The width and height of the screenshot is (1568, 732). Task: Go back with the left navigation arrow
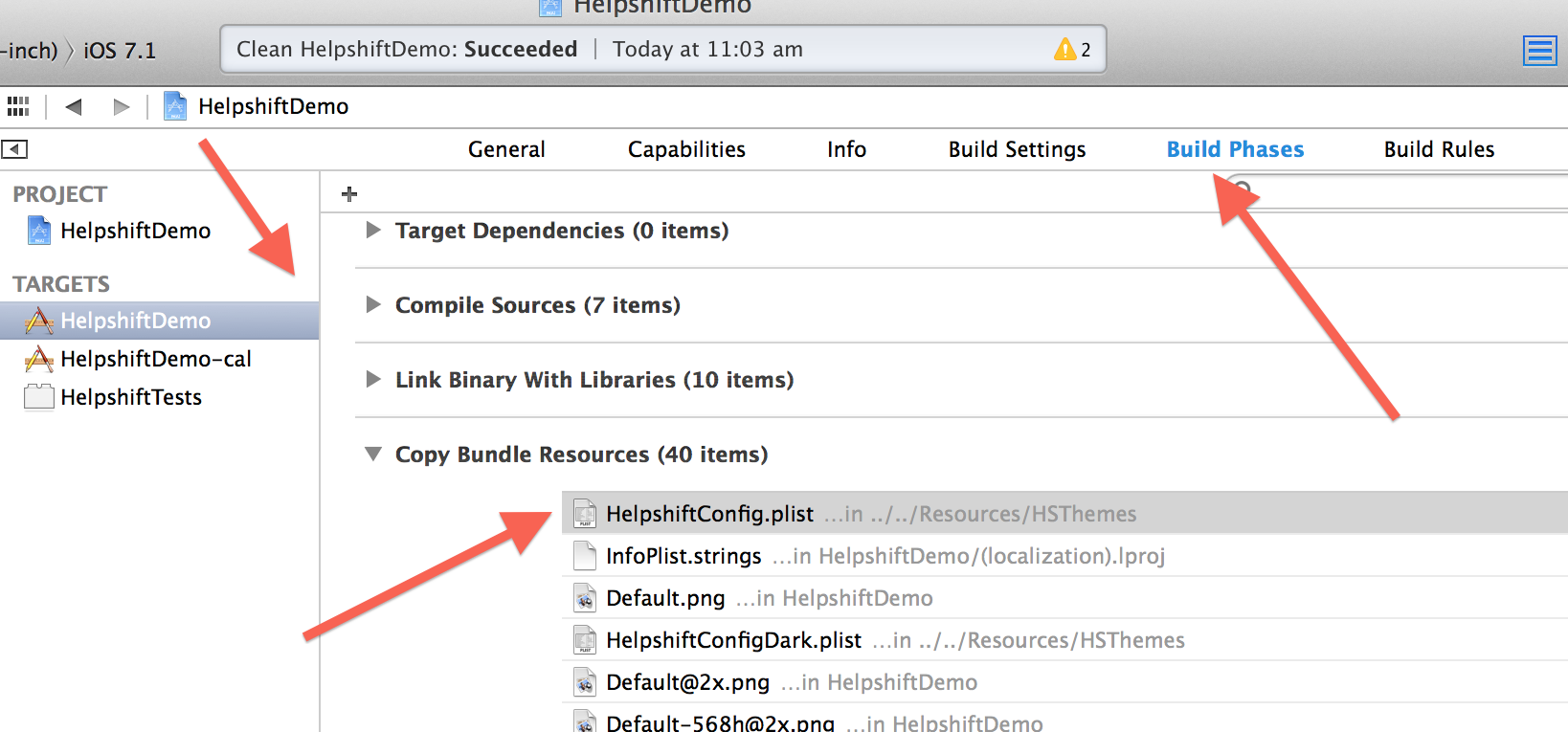click(74, 106)
